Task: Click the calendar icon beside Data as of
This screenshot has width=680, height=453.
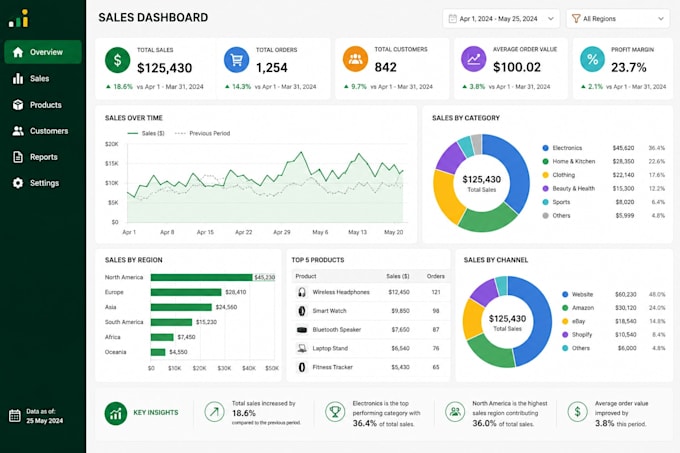Action: pyautogui.click(x=15, y=416)
